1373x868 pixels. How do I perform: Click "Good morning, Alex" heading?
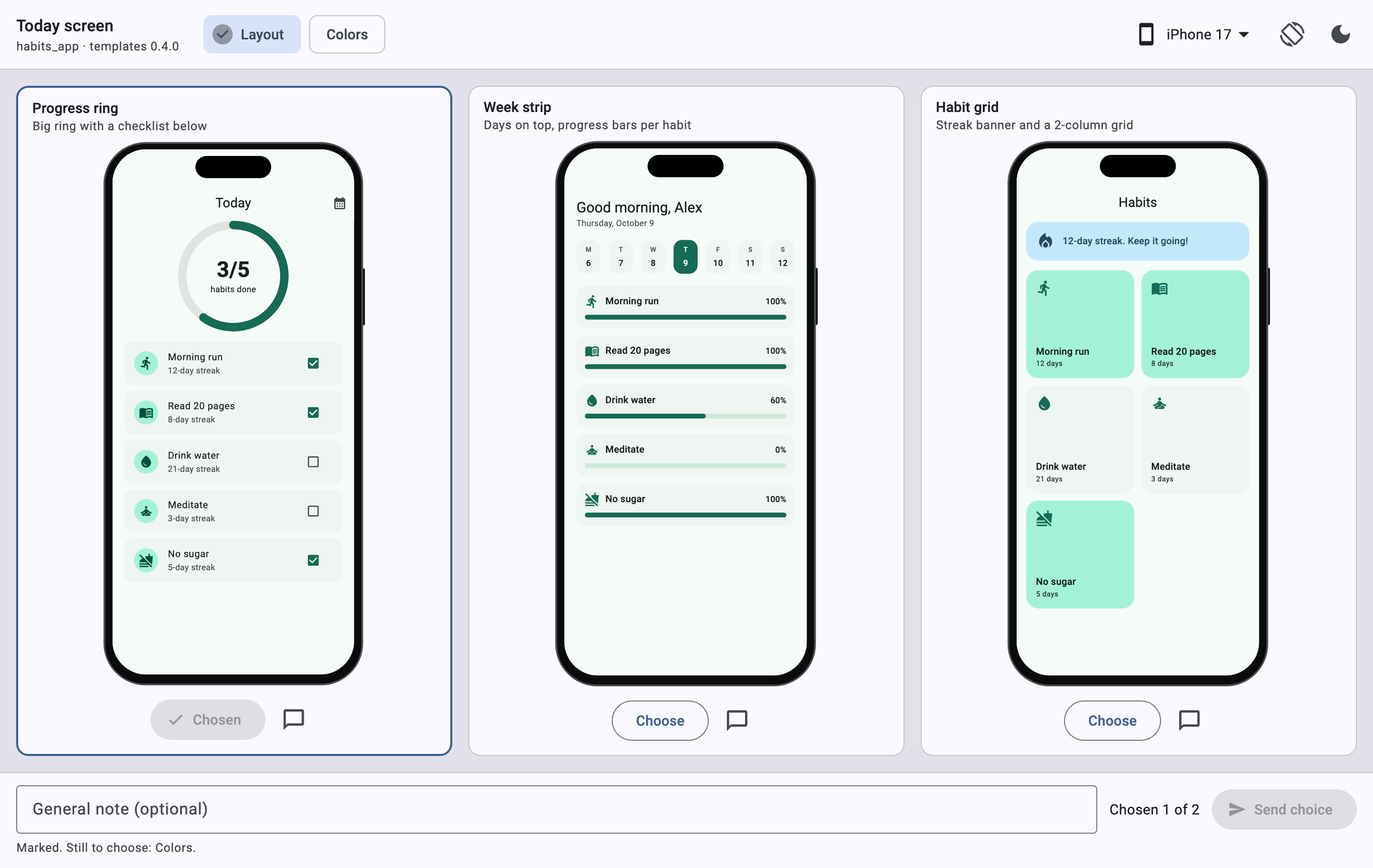(639, 207)
